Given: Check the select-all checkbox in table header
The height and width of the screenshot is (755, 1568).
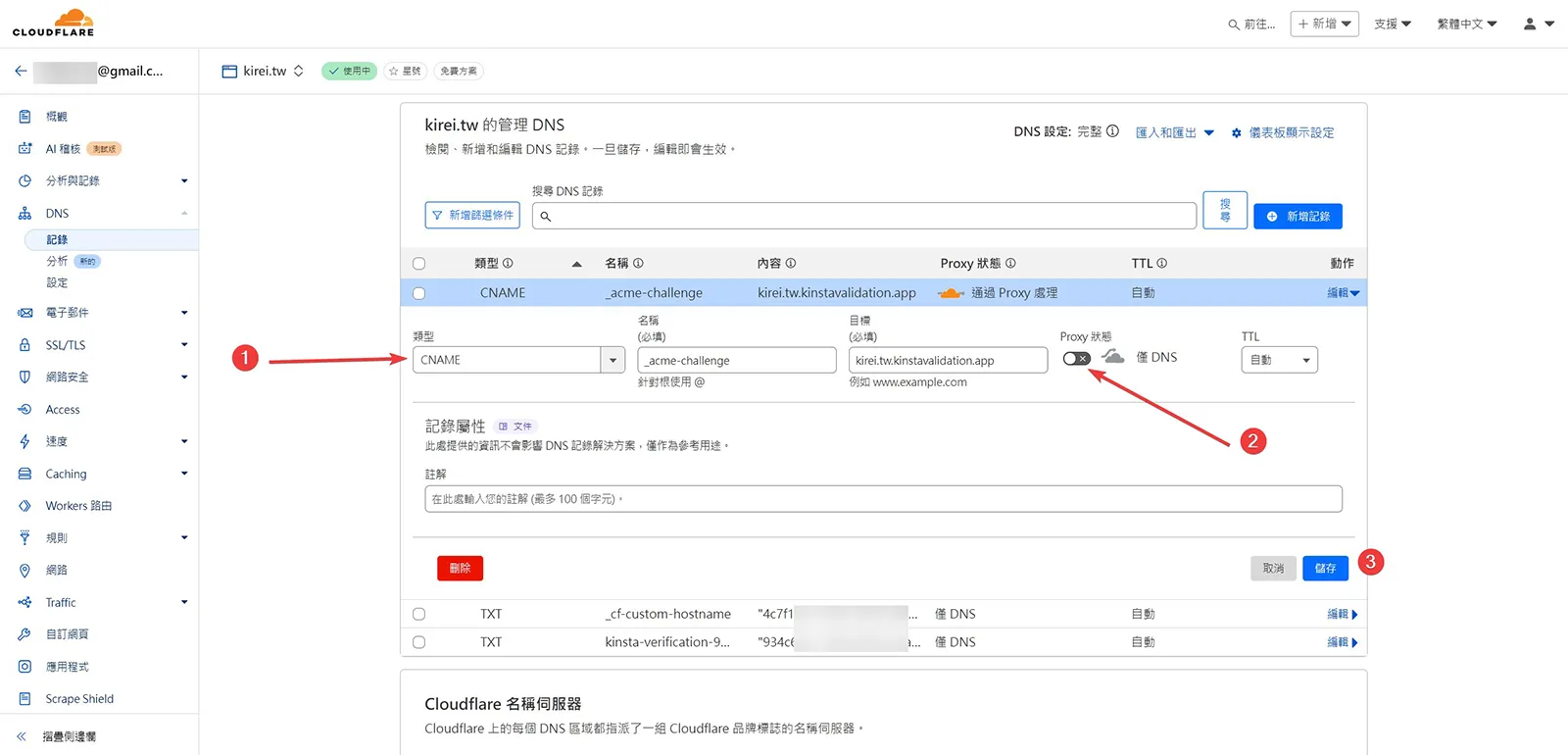Looking at the screenshot, I should click(x=419, y=264).
